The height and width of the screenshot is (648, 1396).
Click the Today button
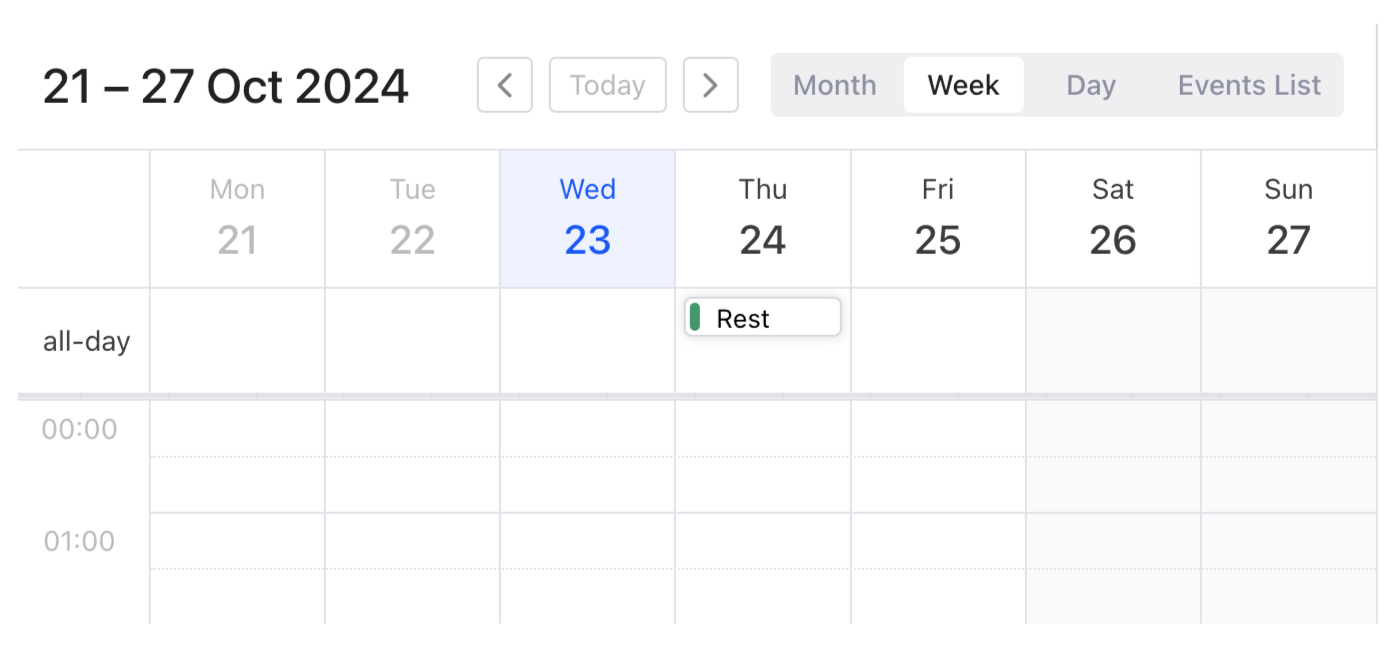click(x=607, y=85)
